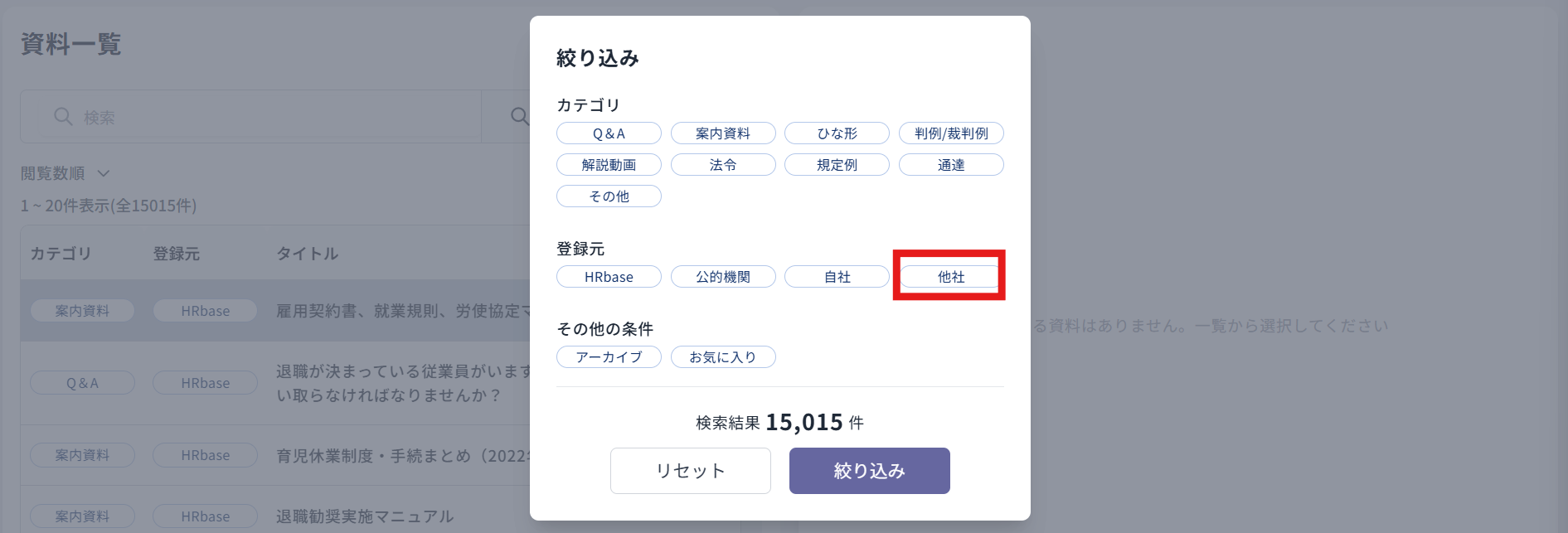Image resolution: width=1568 pixels, height=533 pixels.
Task: Select the その他 category chip
Action: 609,196
